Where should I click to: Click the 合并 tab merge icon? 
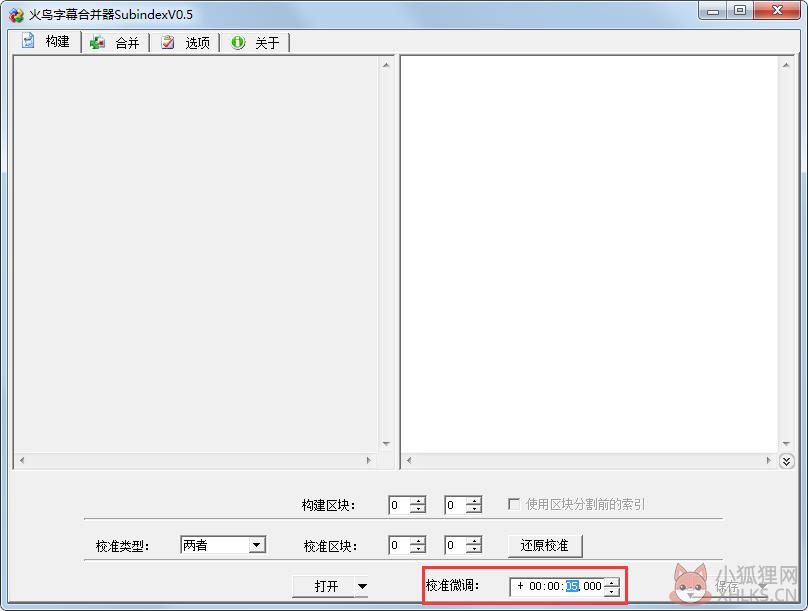[x=97, y=43]
